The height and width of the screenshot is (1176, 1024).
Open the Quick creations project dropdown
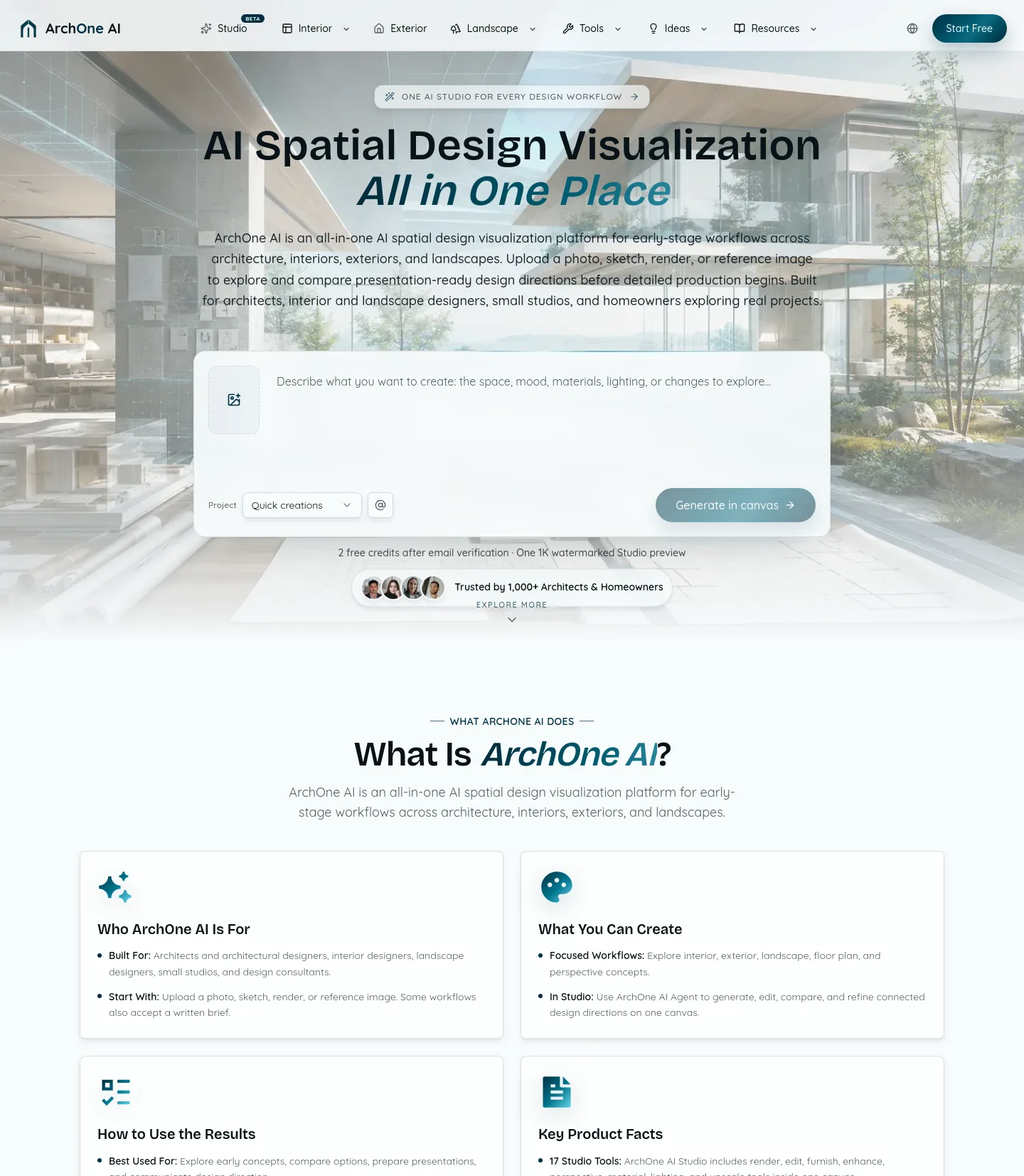pyautogui.click(x=302, y=505)
